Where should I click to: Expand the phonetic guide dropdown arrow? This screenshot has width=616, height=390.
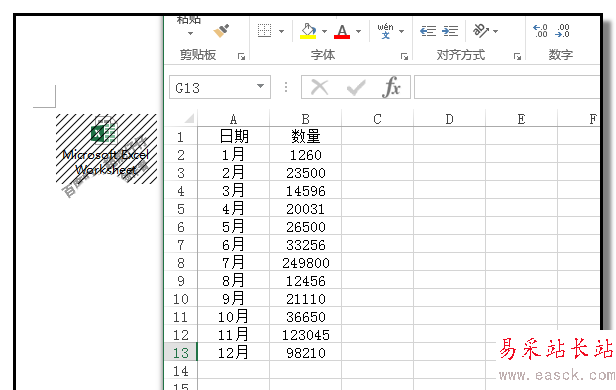click(x=402, y=31)
